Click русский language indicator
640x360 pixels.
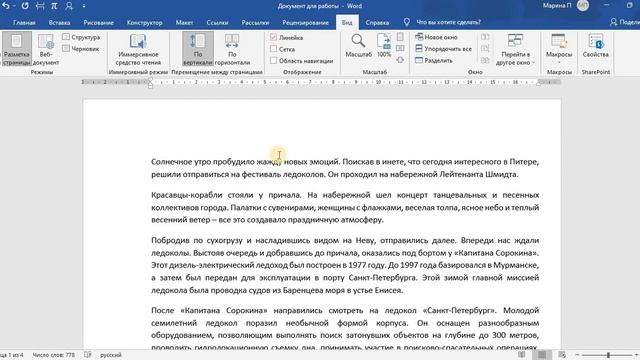click(x=111, y=355)
